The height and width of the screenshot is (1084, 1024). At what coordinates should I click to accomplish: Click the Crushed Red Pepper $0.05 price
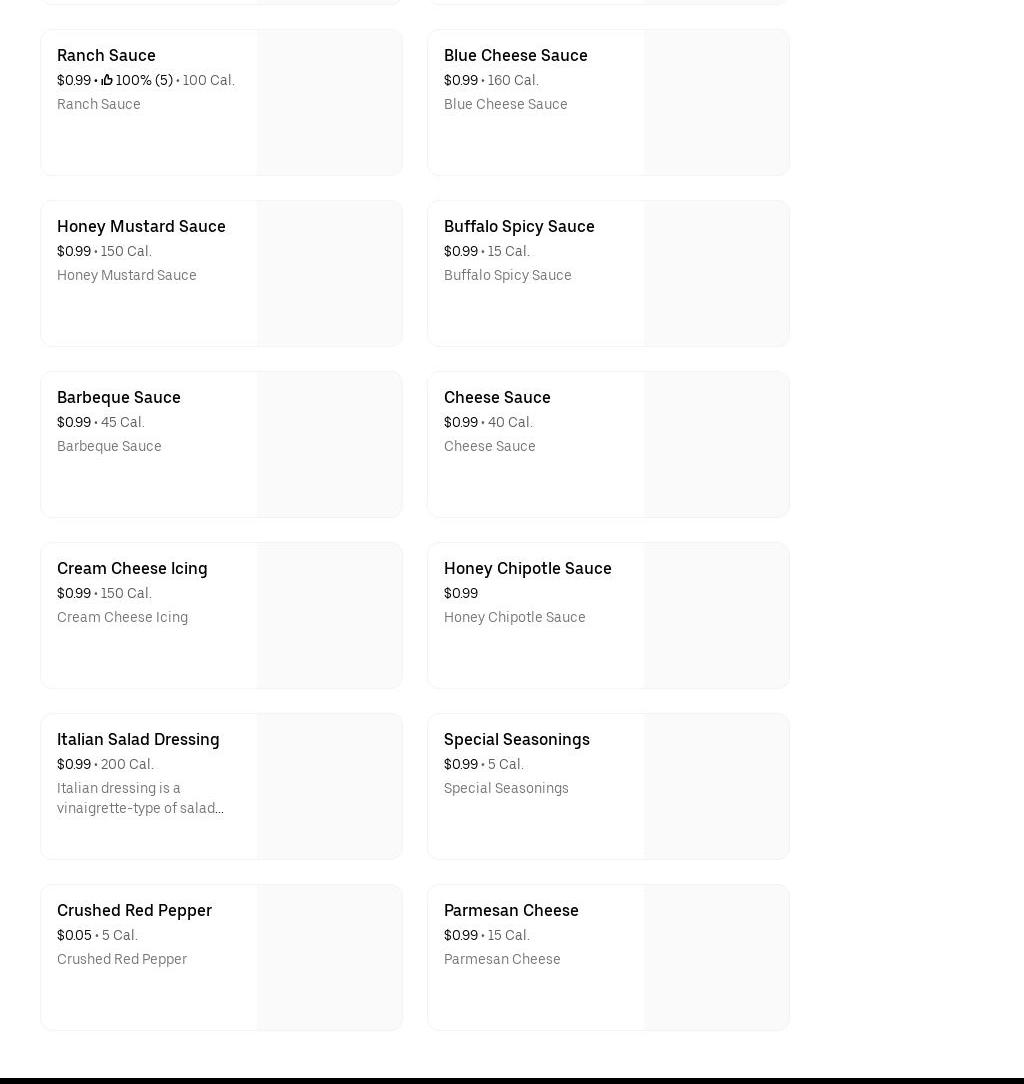point(74,935)
